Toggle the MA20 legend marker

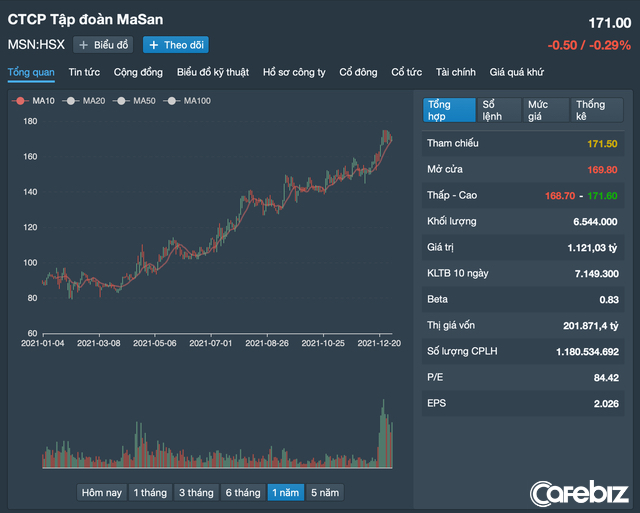(x=71, y=101)
